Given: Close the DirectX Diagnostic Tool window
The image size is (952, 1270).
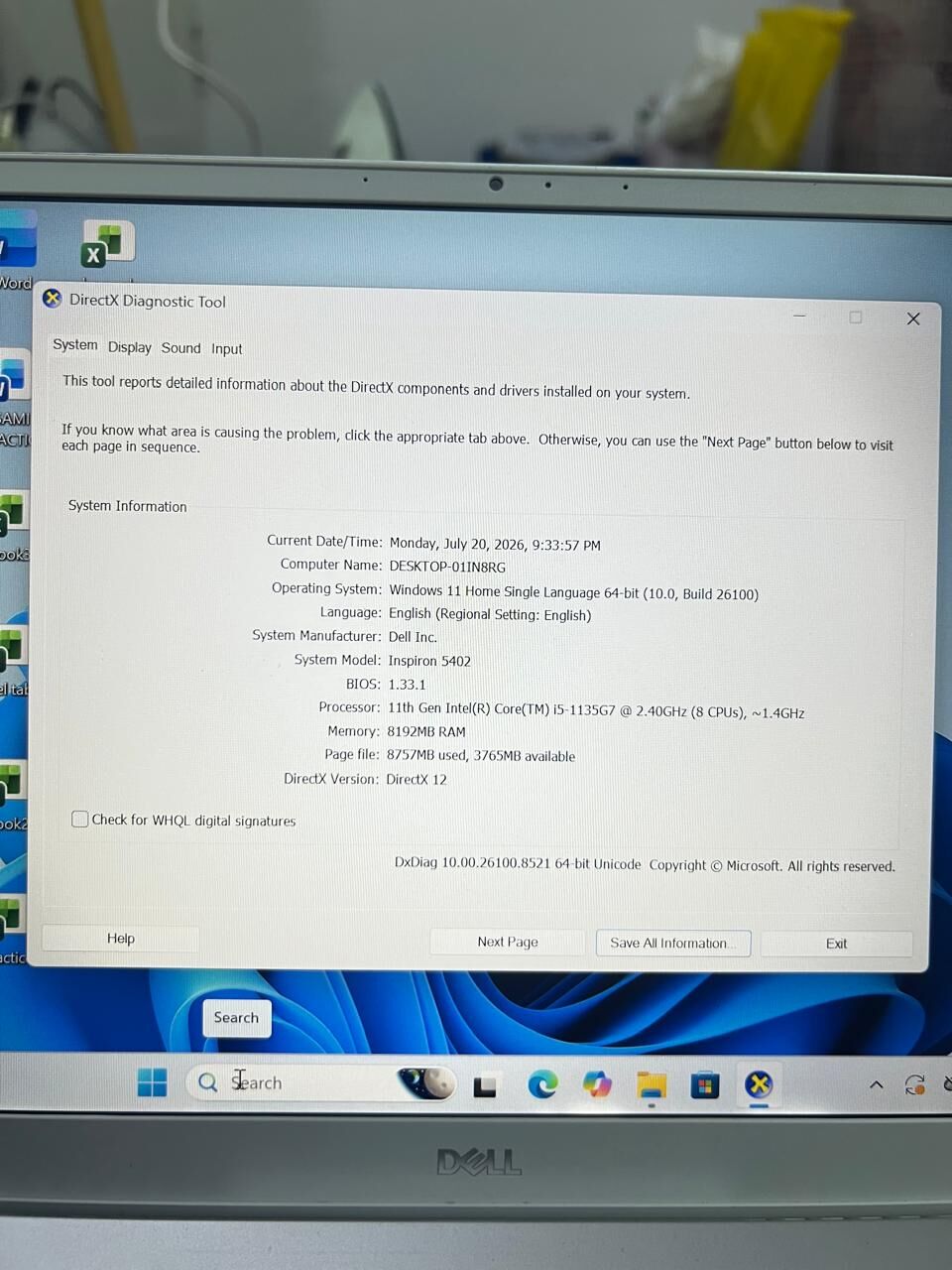Looking at the screenshot, I should pos(913,318).
